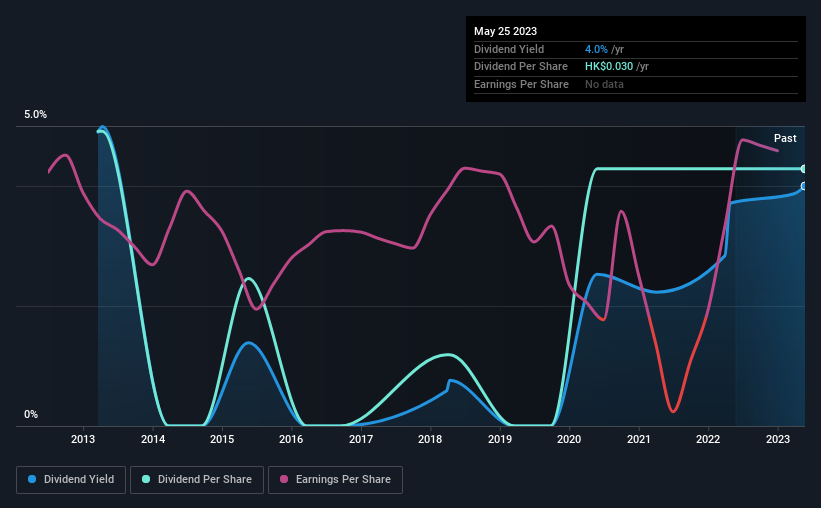Click the HK$0.030 dividend per share value

click(x=609, y=67)
